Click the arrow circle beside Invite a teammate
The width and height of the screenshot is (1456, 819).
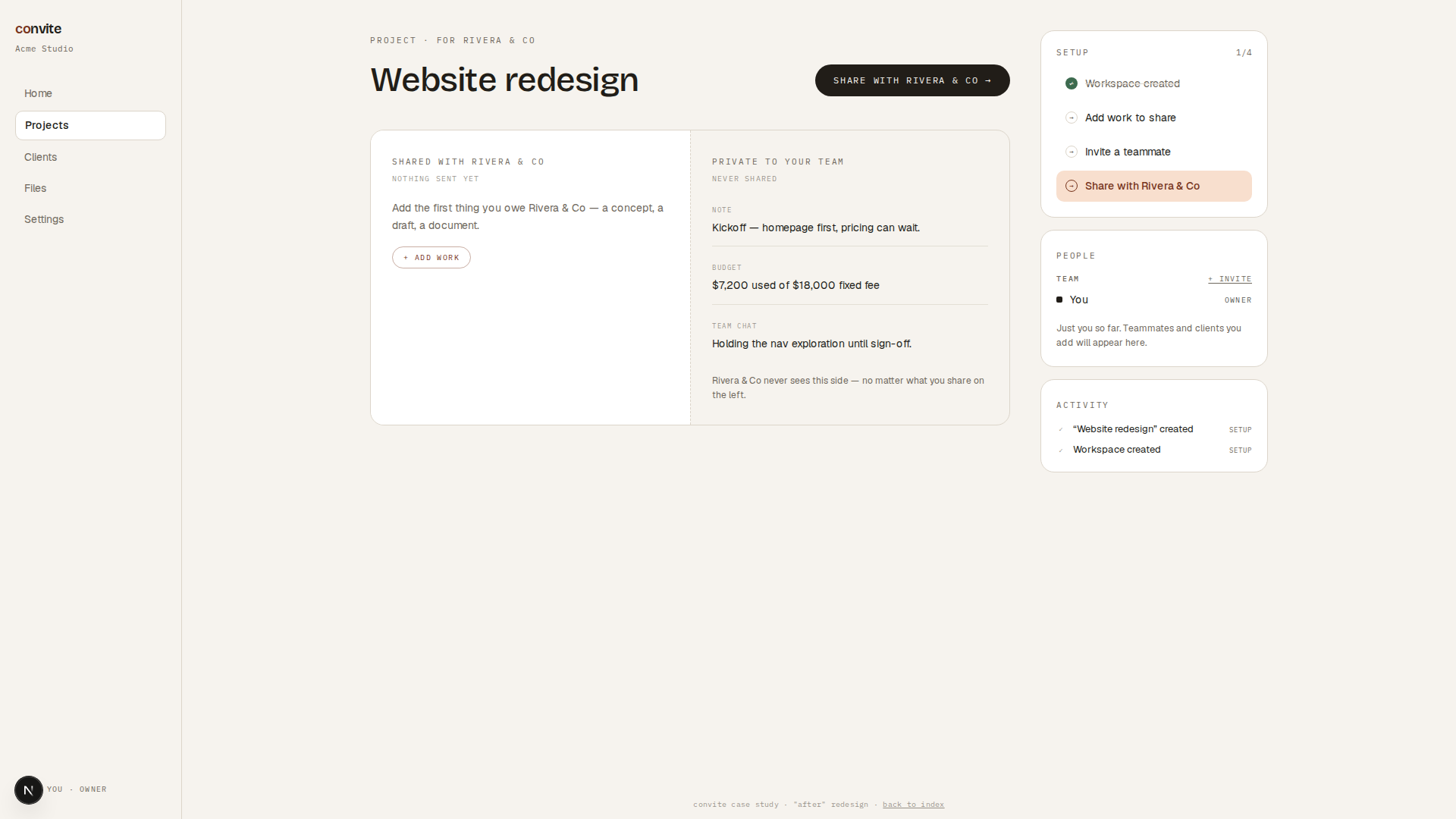pos(1072,152)
